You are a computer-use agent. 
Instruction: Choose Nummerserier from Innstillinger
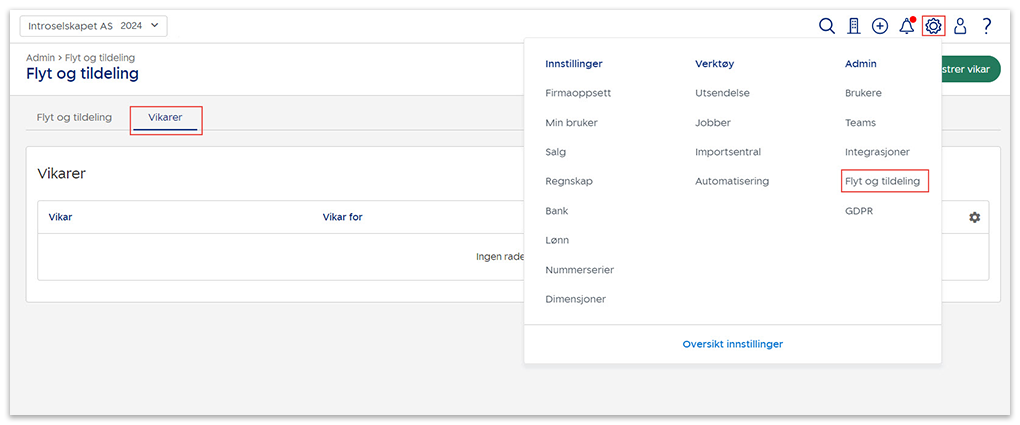(x=579, y=270)
